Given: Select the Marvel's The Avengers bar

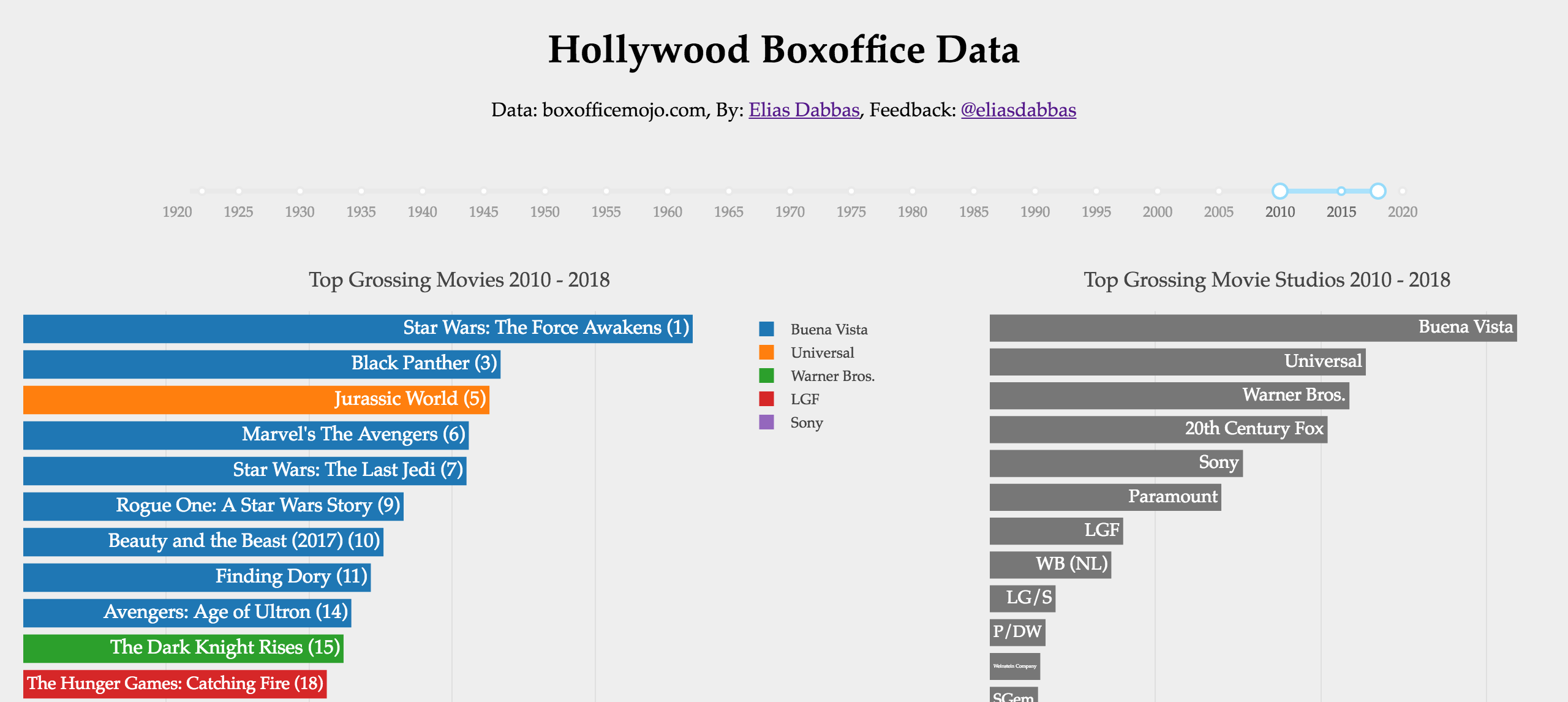Looking at the screenshot, I should (x=246, y=435).
